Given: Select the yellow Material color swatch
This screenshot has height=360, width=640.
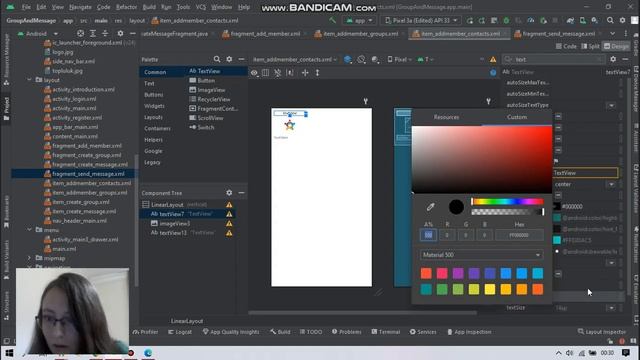Looking at the screenshot, I should pyautogui.click(x=490, y=289).
